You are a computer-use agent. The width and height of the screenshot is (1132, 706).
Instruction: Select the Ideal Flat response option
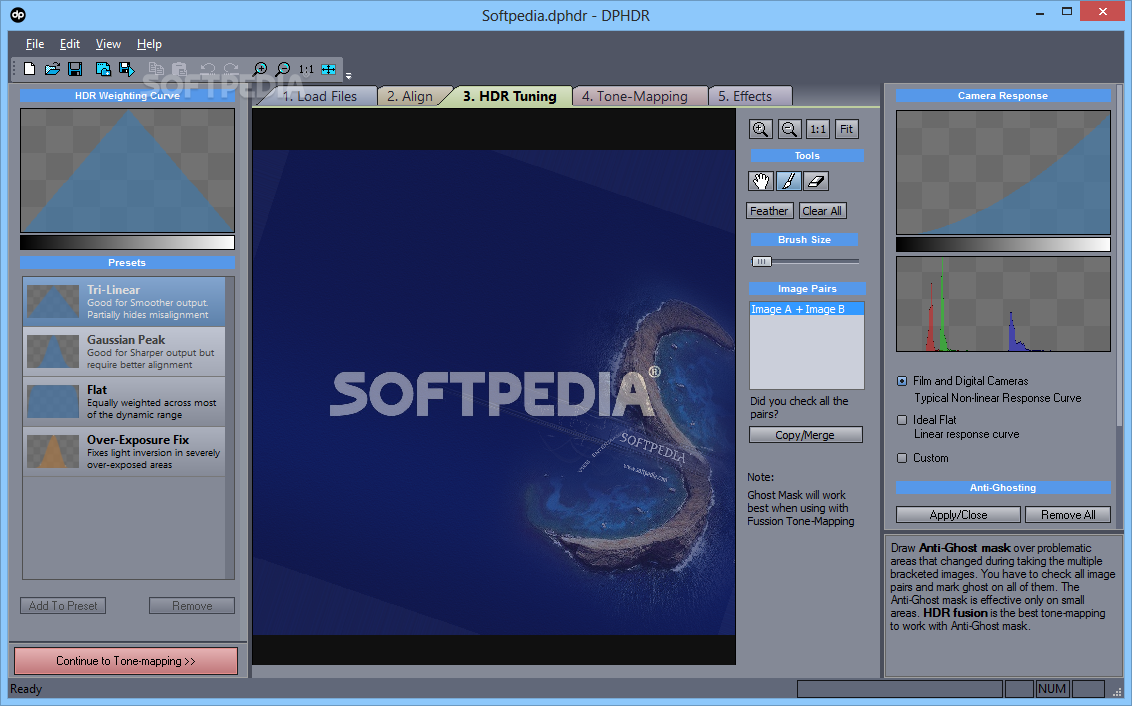[x=902, y=419]
